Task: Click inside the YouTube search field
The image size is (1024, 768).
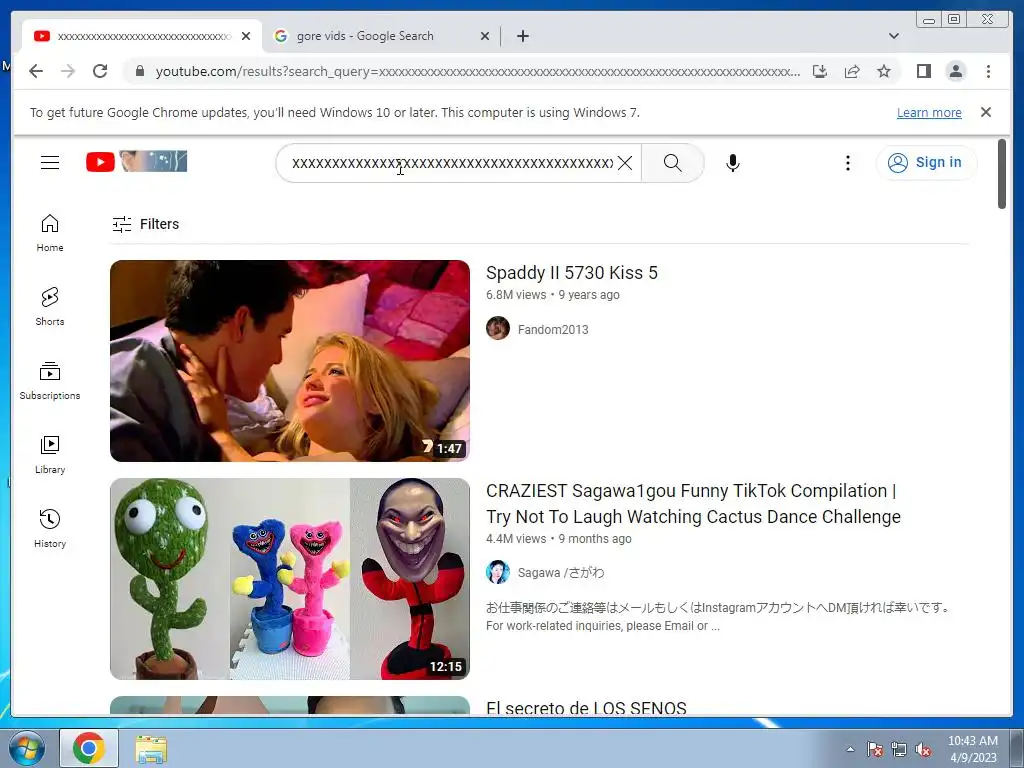Action: [452, 163]
